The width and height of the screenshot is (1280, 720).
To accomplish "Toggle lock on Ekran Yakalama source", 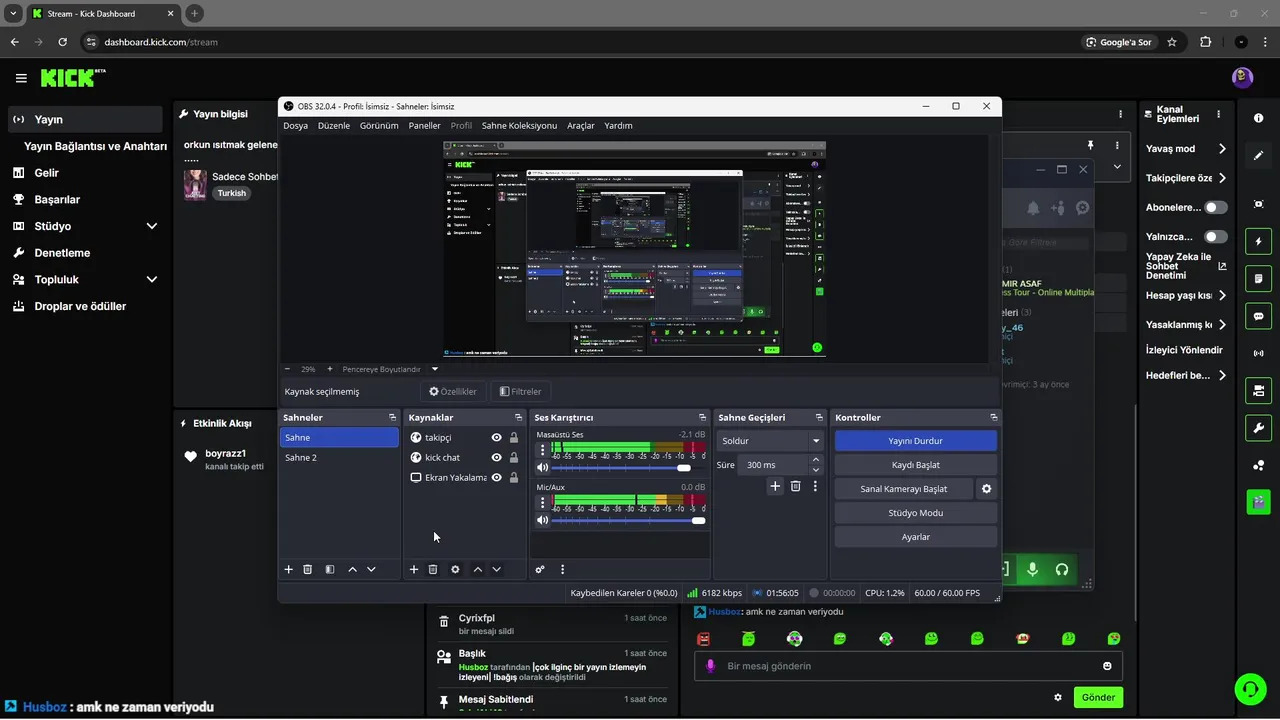I will coord(514,478).
